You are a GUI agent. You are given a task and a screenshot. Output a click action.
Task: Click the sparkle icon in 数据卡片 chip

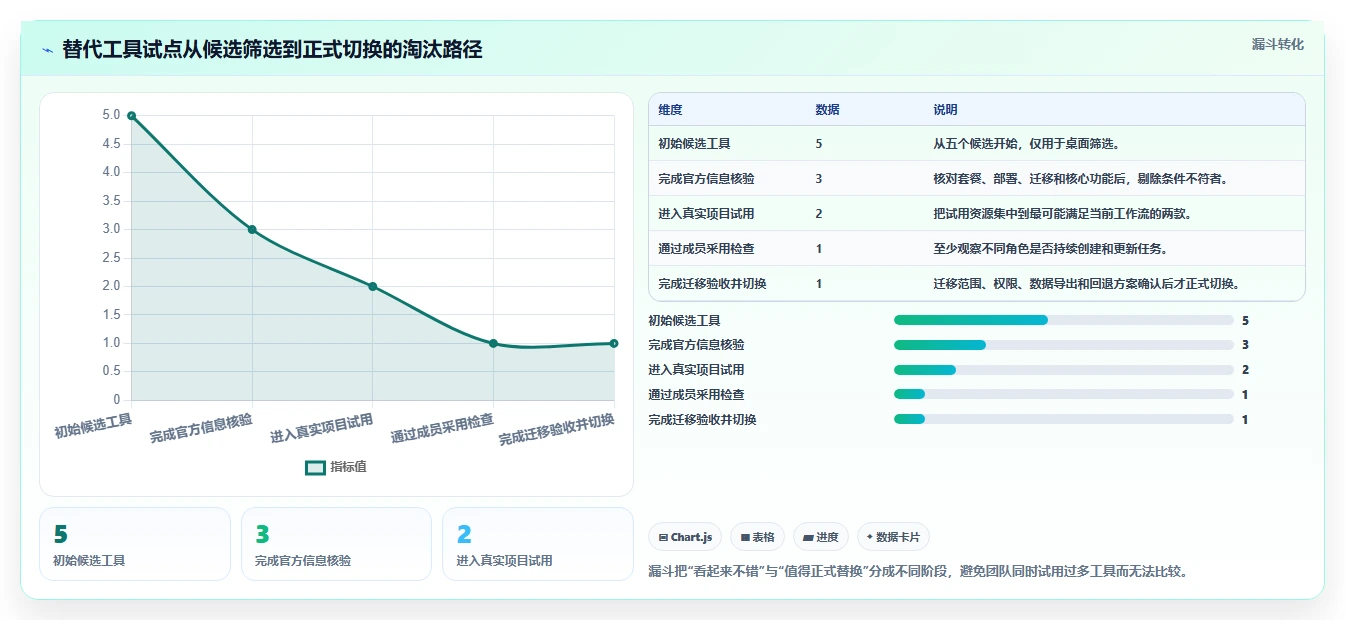coord(870,537)
